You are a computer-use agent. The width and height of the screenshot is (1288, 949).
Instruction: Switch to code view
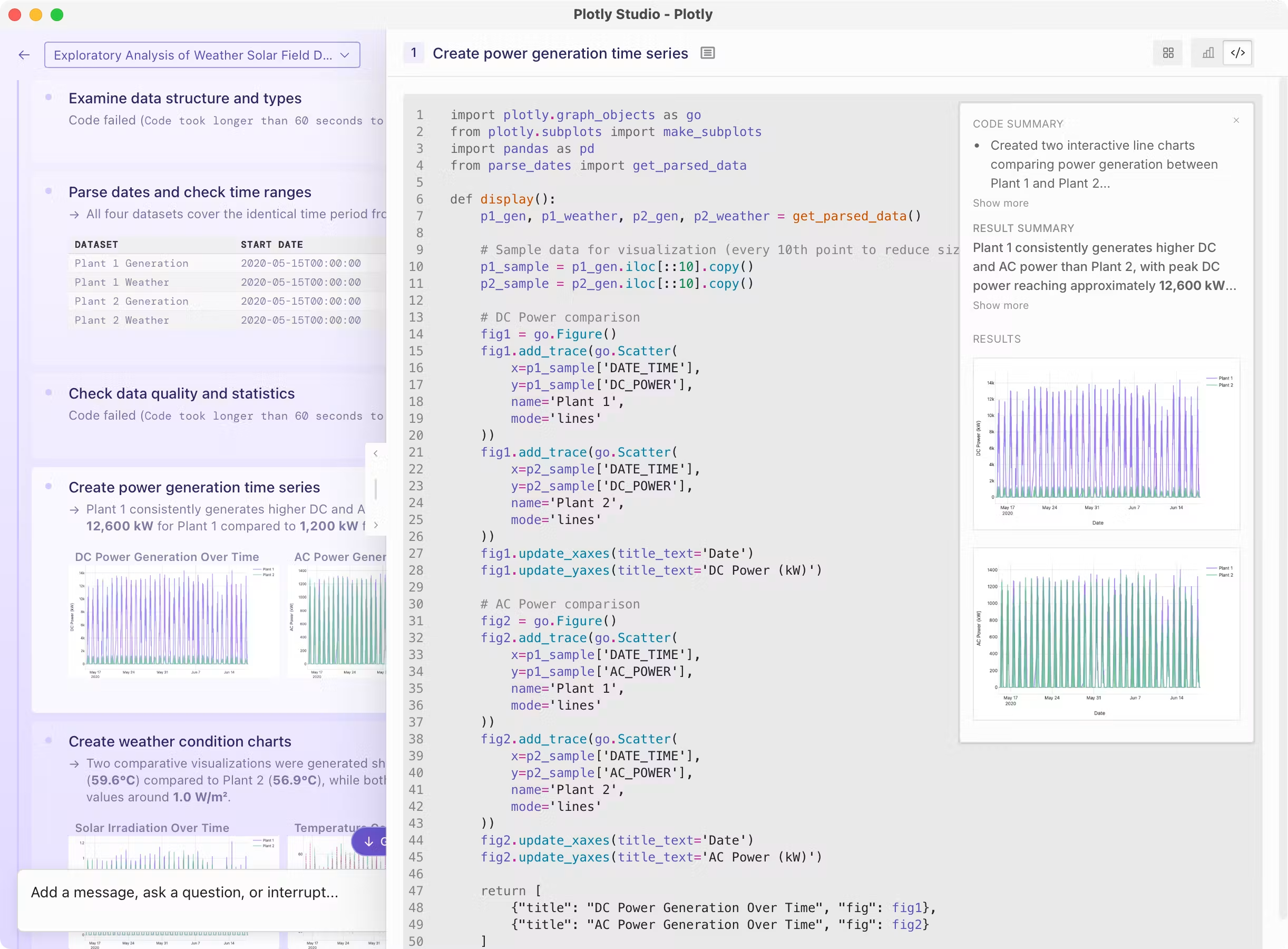pos(1237,53)
